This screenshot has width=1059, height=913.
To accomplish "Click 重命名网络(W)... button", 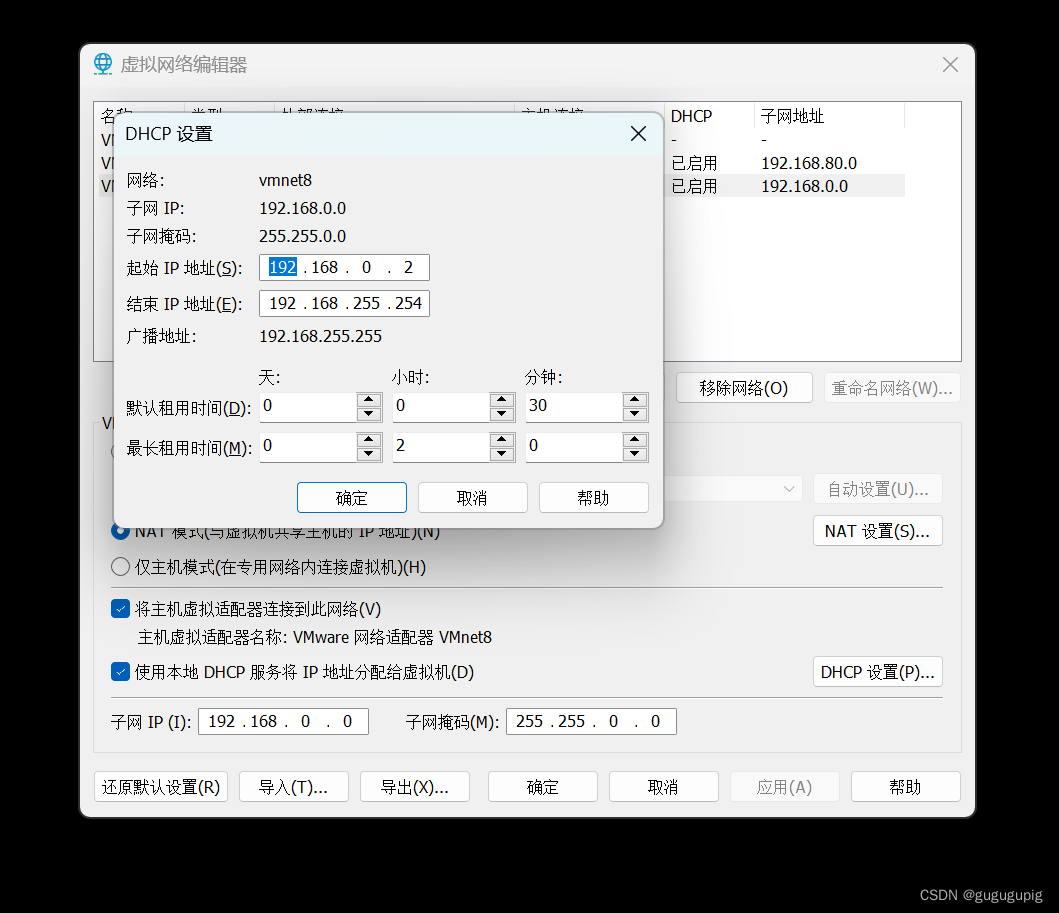I will (892, 388).
